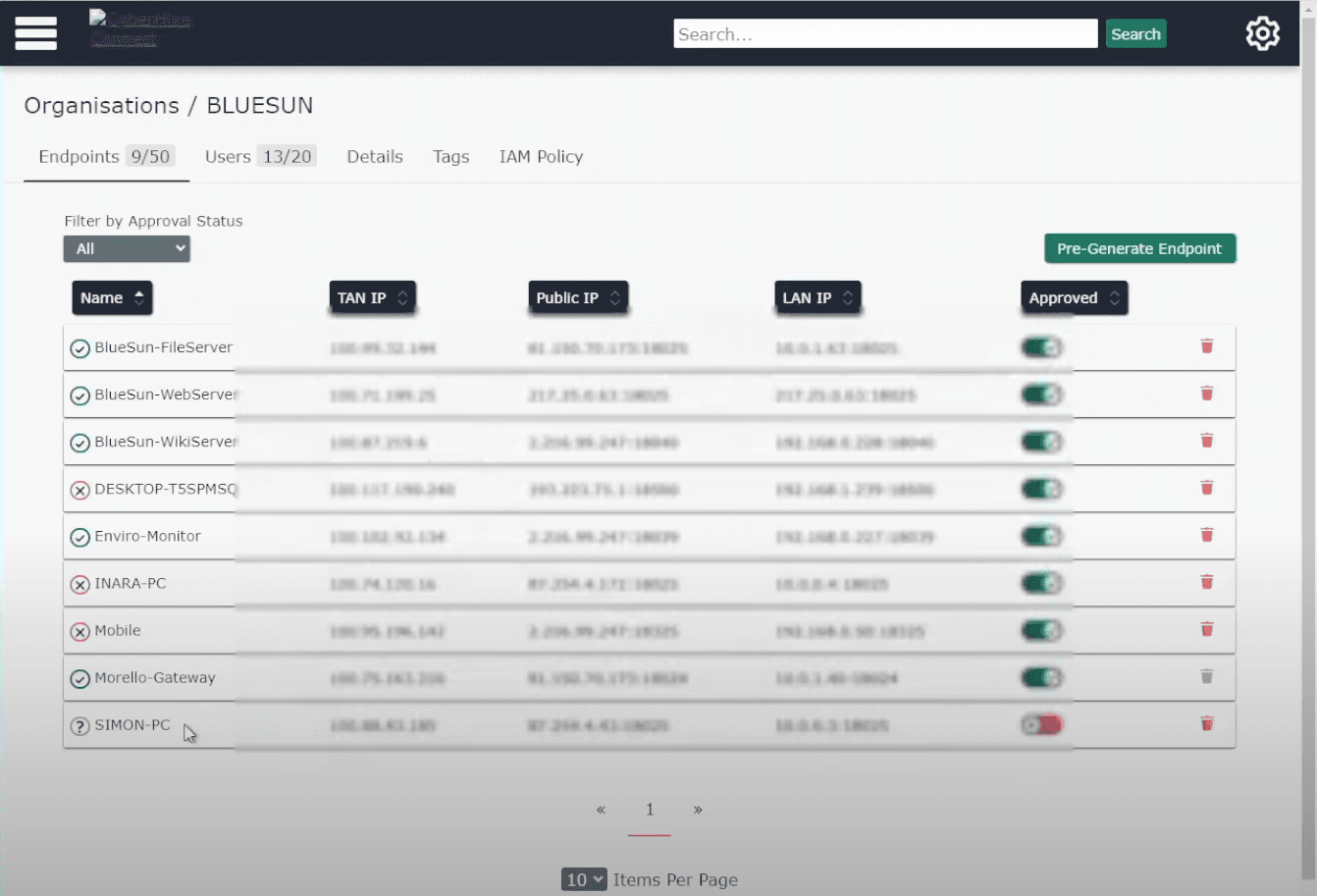This screenshot has width=1317, height=896.
Task: Click the status icon beside DESKTOP-T5SPMSQ
Action: pos(80,490)
